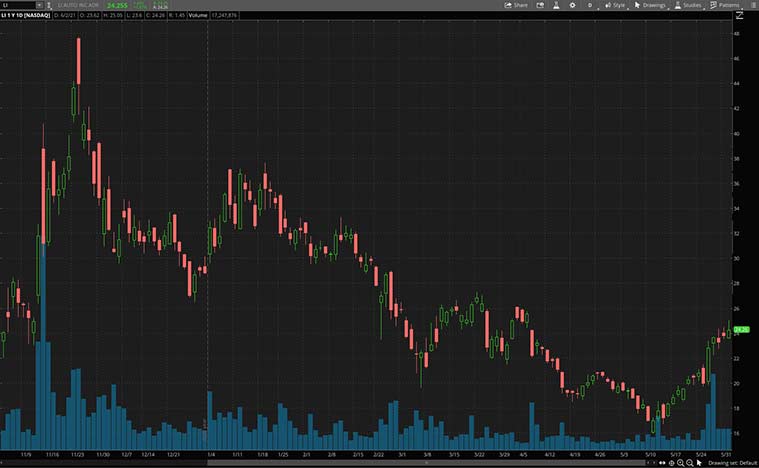Screen dimensions: 759x468
Task: Click the crosshair pan icon at bottom
Action: tap(671, 463)
